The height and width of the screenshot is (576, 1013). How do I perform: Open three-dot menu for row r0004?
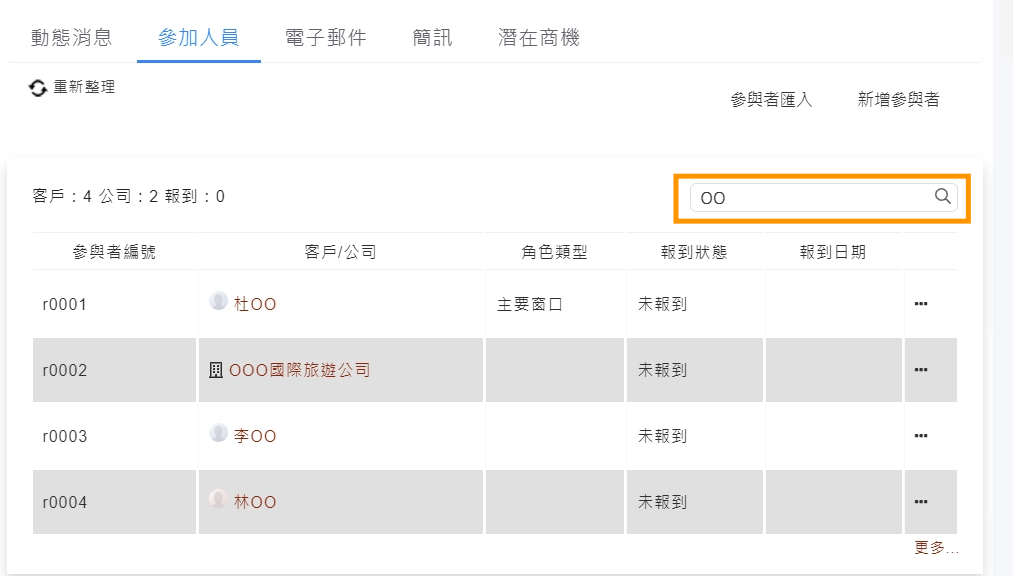921,502
